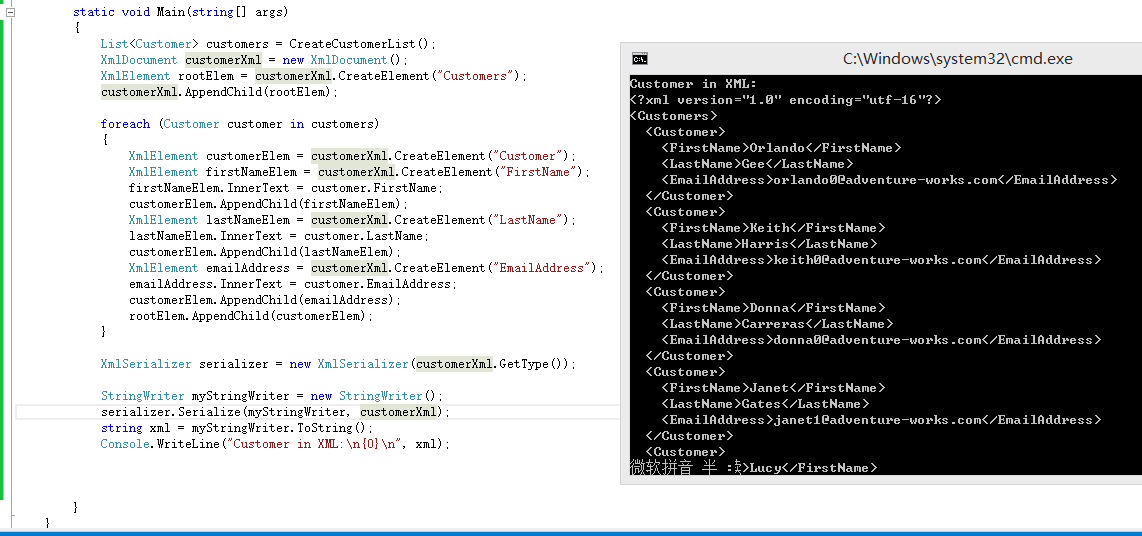The image size is (1142, 536).
Task: Click the C:\Windows\system32\cmd.exe title bar text
Action: click(957, 59)
